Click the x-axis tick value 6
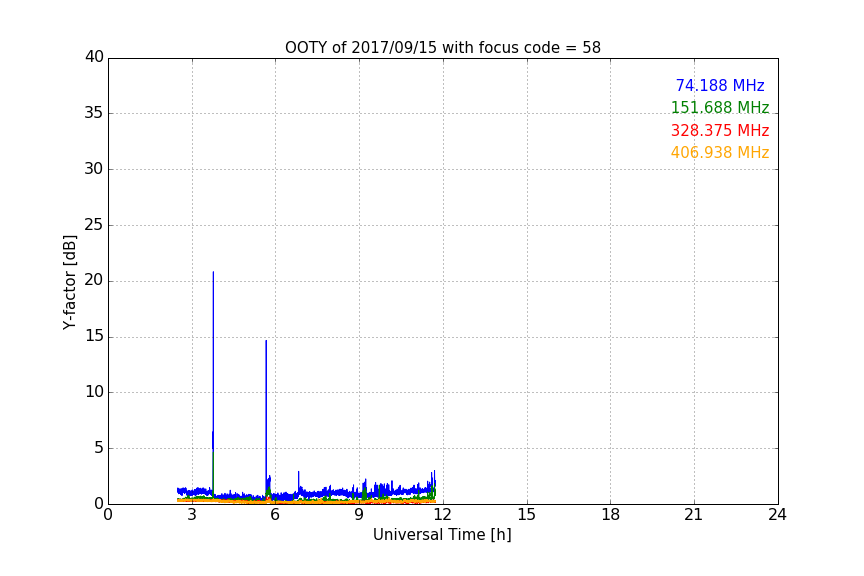 click(275, 515)
